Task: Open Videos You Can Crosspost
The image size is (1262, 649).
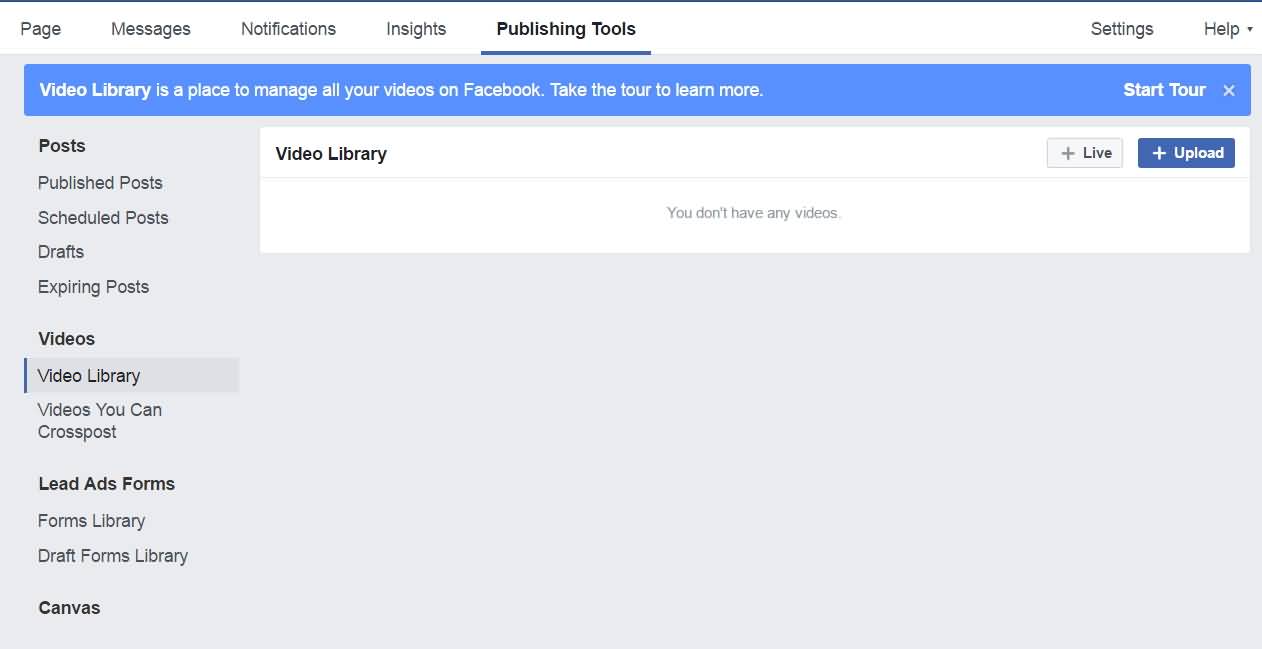Action: (99, 421)
